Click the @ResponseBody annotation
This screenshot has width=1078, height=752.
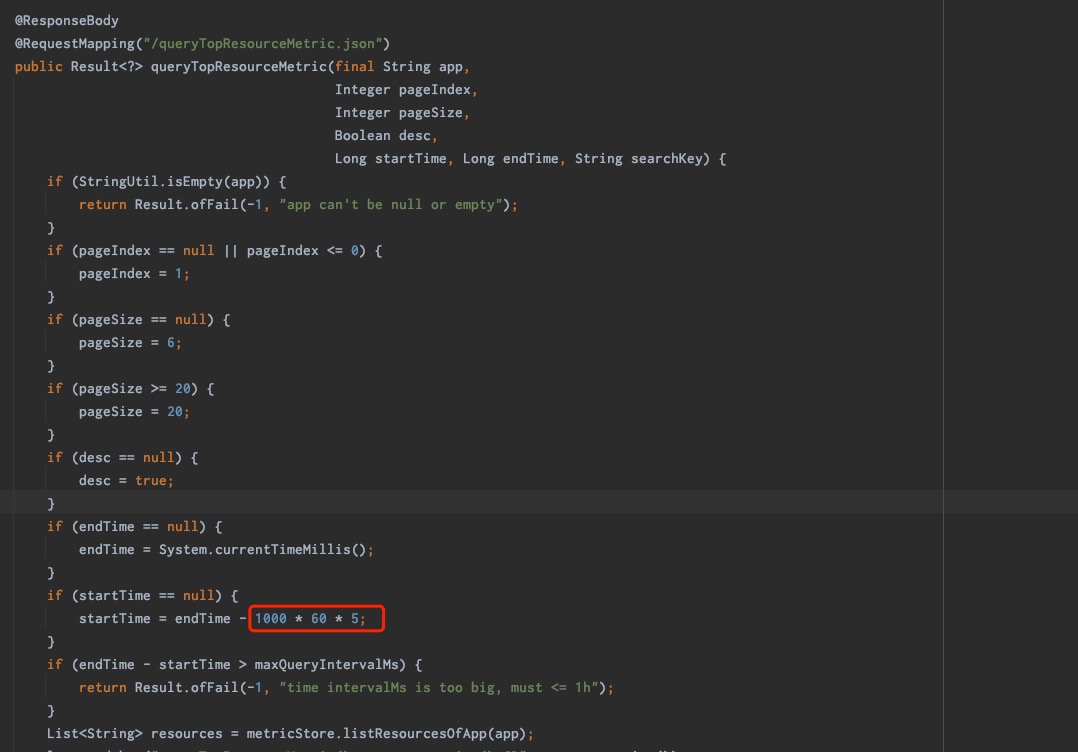pos(67,21)
